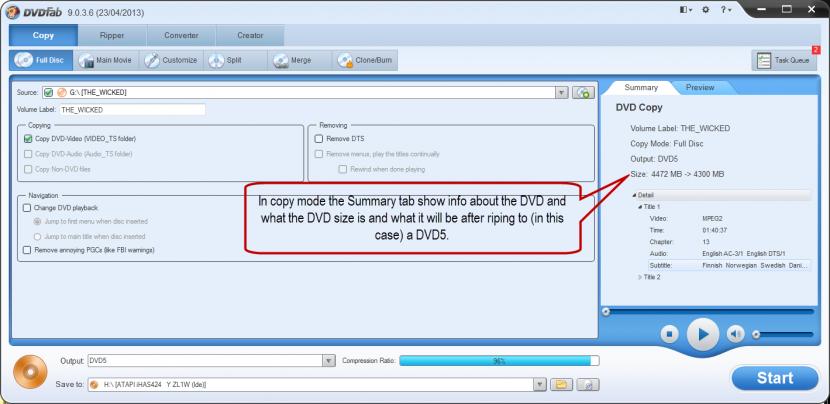Click the Time 01:40:37 value
The image size is (830, 404).
(x=714, y=230)
